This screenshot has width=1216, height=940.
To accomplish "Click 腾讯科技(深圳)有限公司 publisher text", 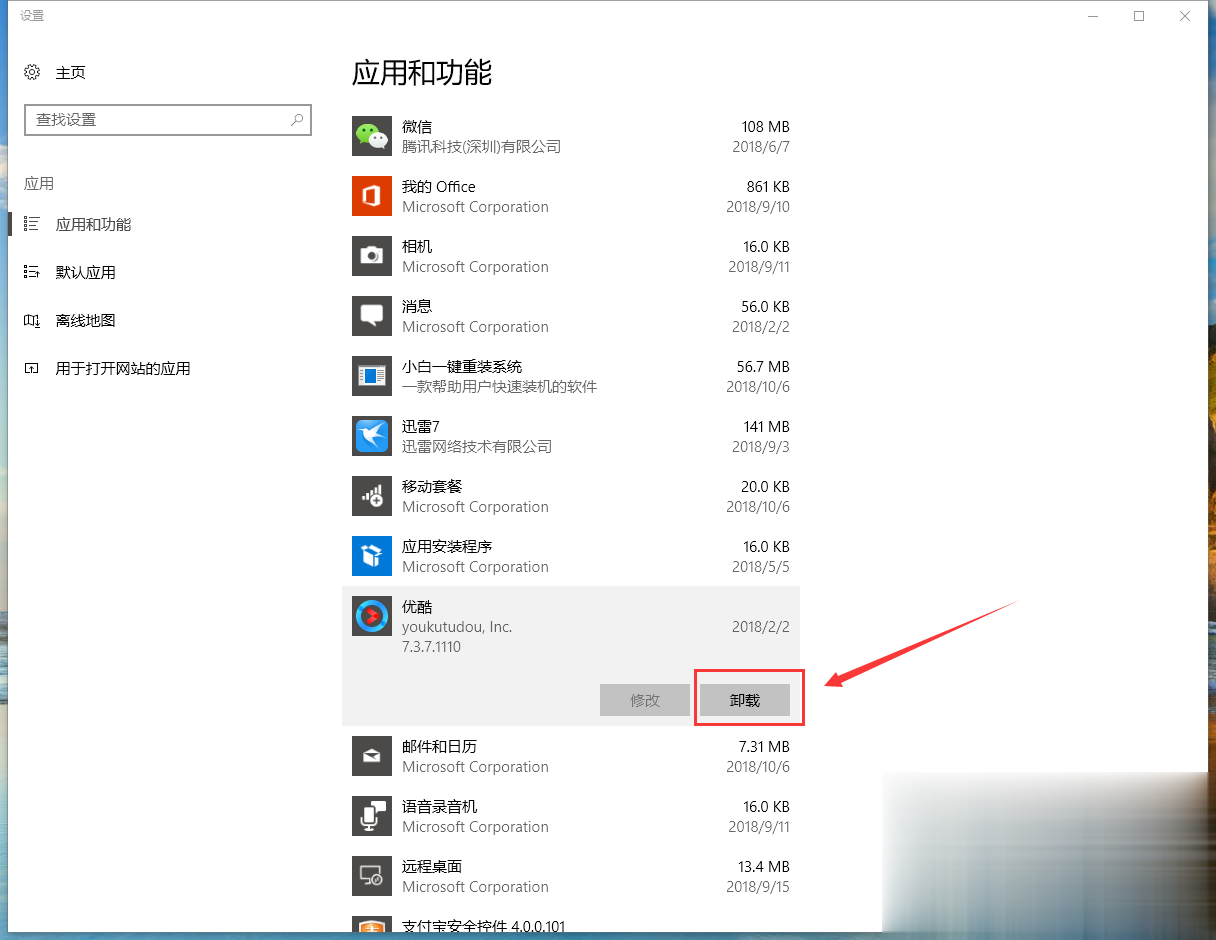I will coord(481,146).
